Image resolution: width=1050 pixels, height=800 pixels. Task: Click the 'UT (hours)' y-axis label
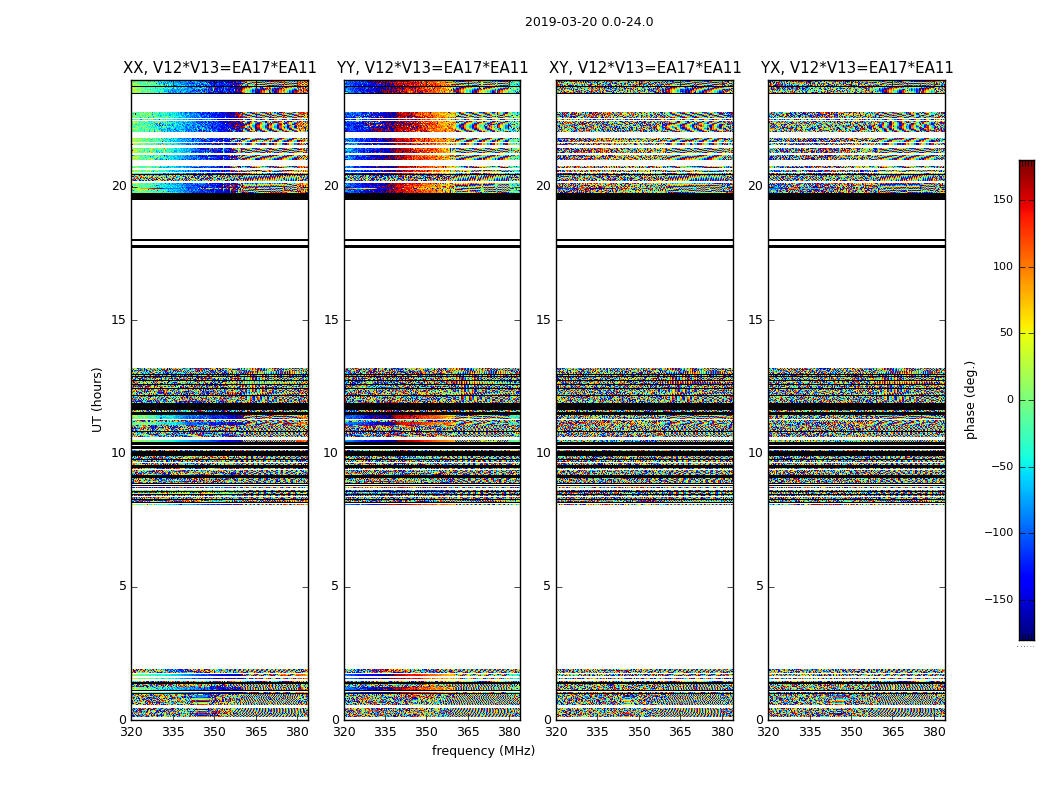[97, 400]
